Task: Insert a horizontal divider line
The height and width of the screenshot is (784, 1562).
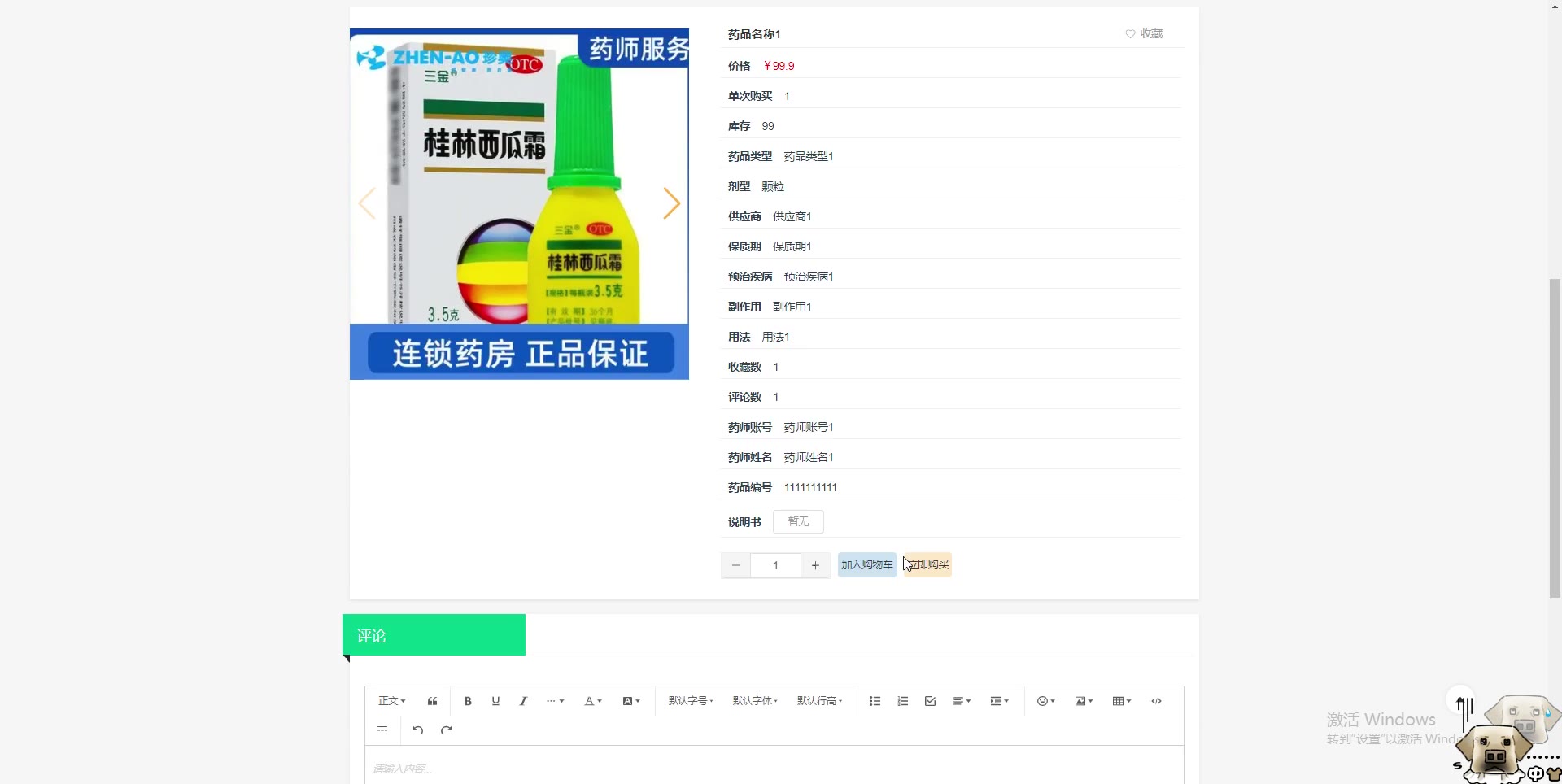Action: tap(382, 730)
